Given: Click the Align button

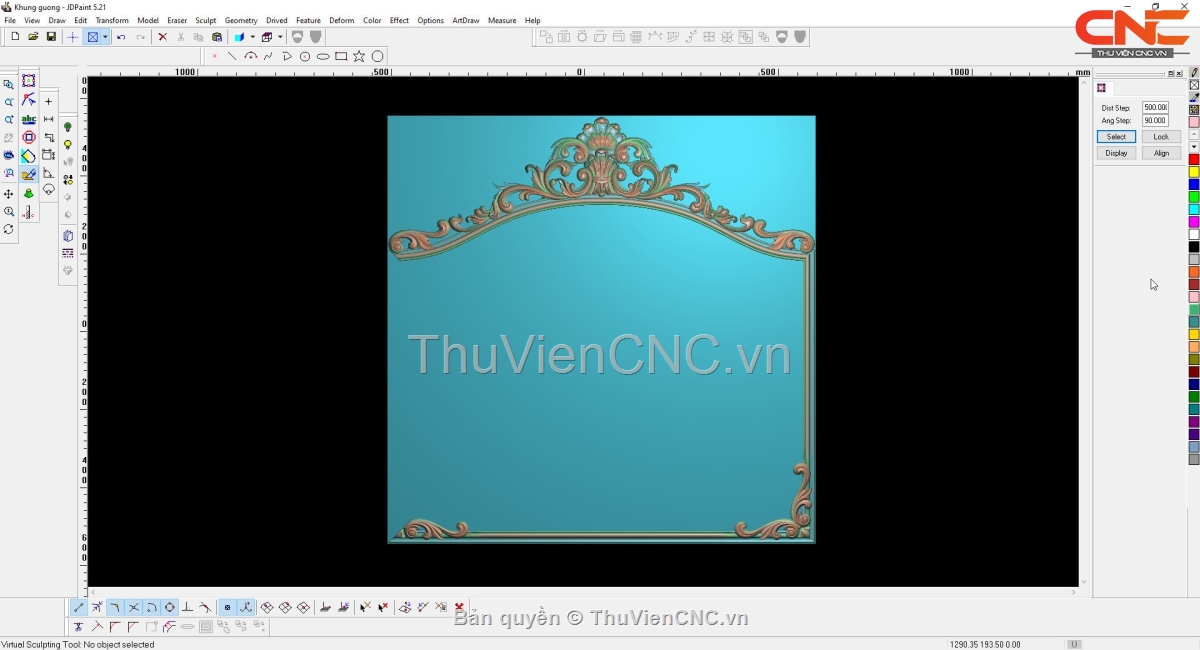Looking at the screenshot, I should (1161, 153).
